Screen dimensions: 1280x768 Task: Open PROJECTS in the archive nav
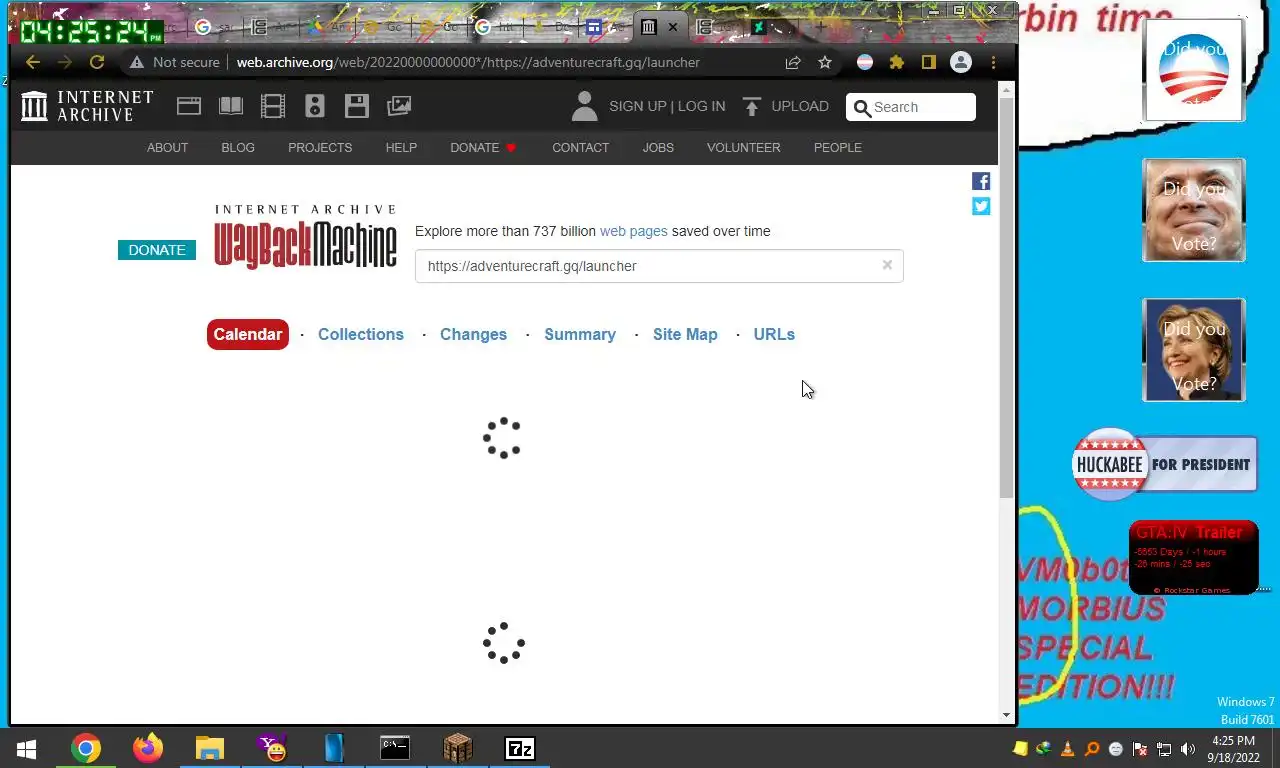(320, 147)
